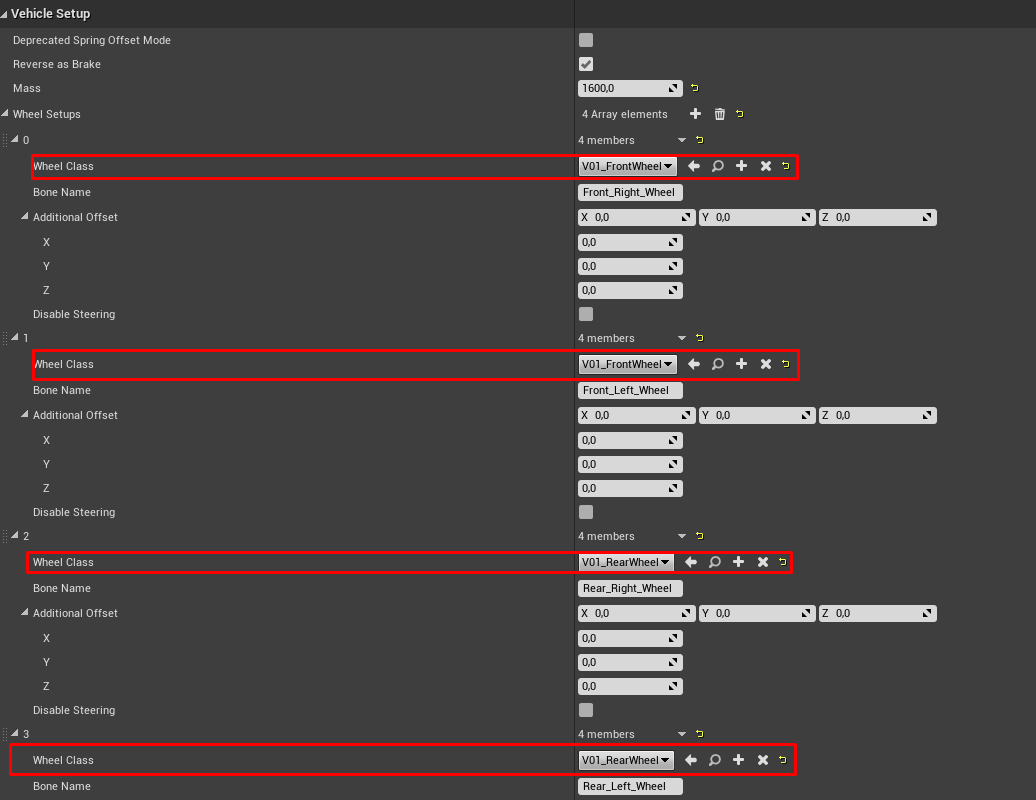
Task: Toggle Deprecated Spring Offset Mode checkbox
Action: pos(586,40)
